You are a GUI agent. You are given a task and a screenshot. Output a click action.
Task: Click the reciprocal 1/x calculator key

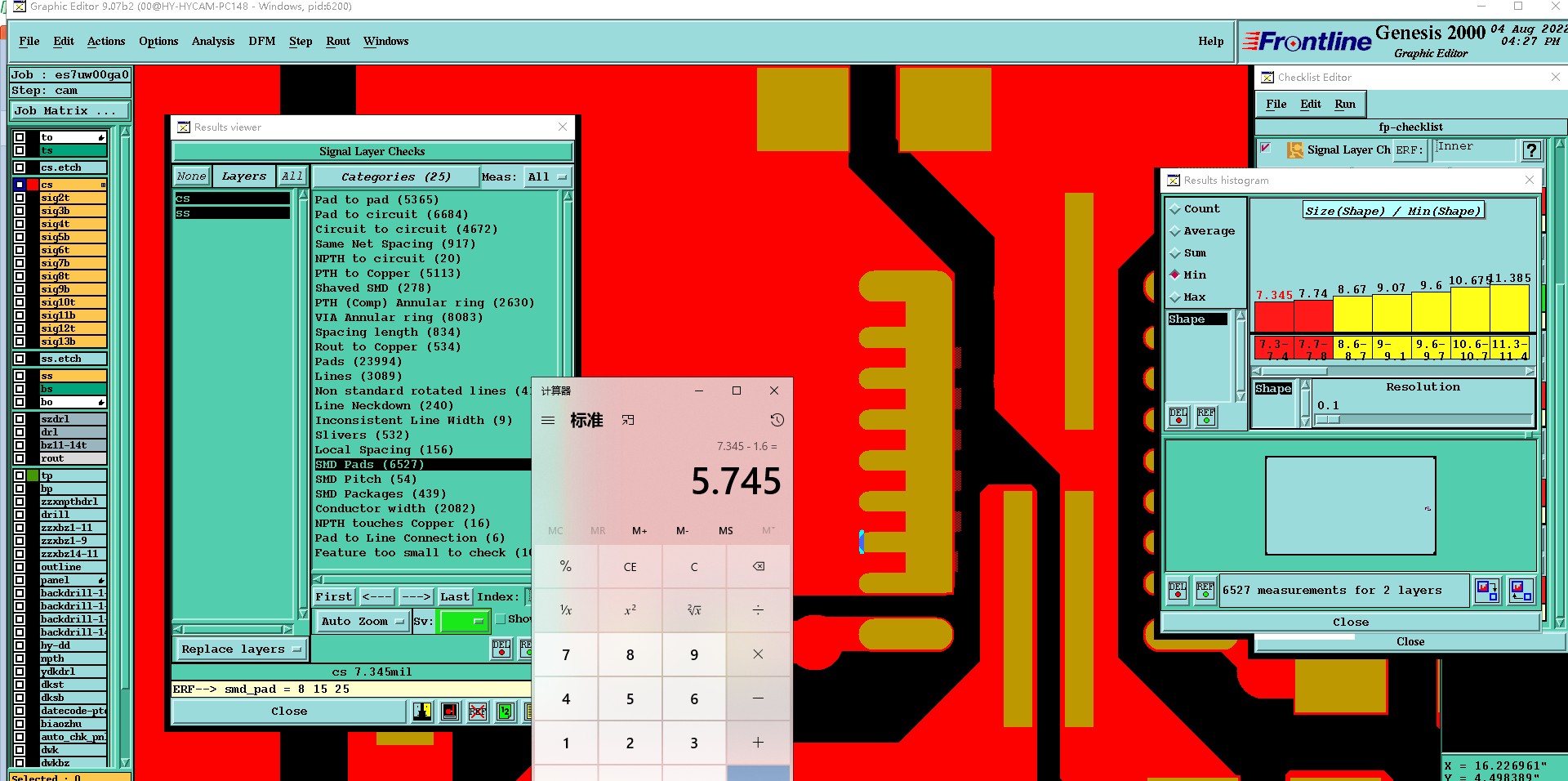click(x=566, y=609)
